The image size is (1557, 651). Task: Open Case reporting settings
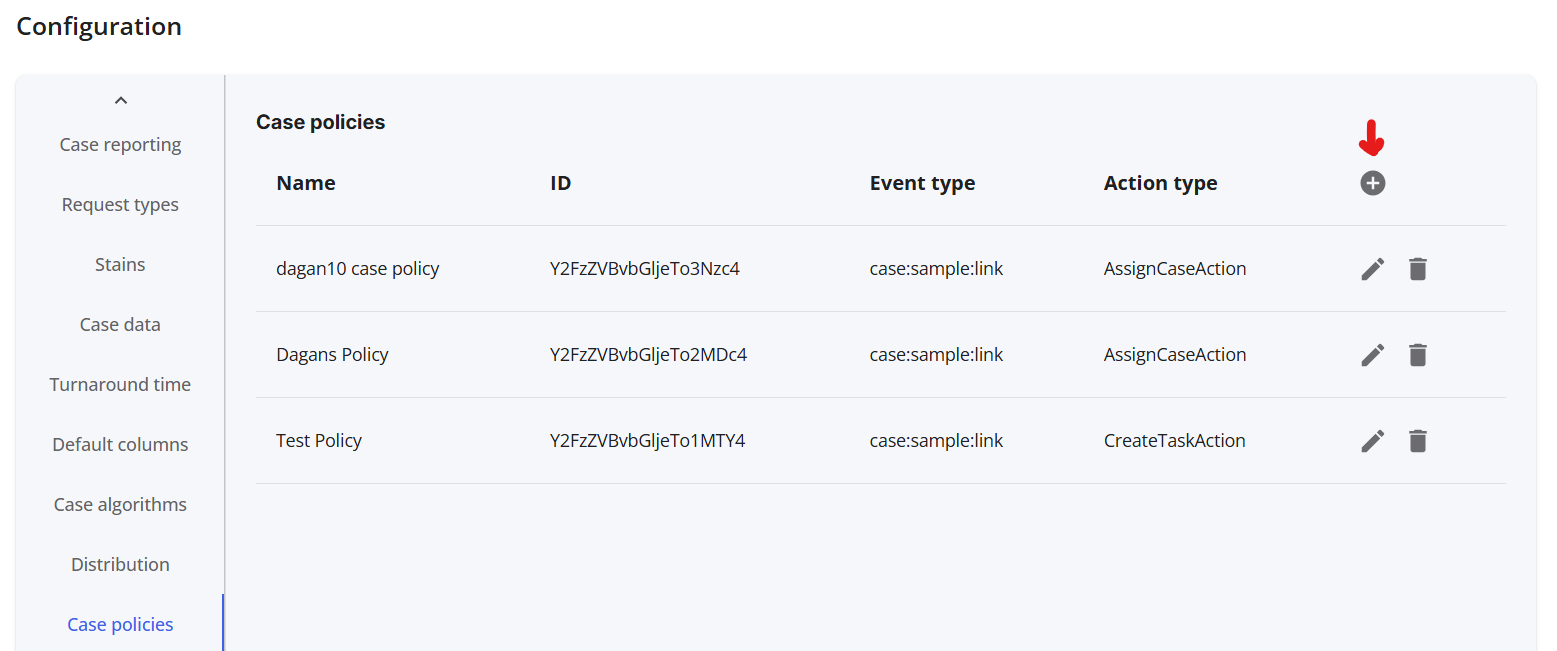click(120, 145)
